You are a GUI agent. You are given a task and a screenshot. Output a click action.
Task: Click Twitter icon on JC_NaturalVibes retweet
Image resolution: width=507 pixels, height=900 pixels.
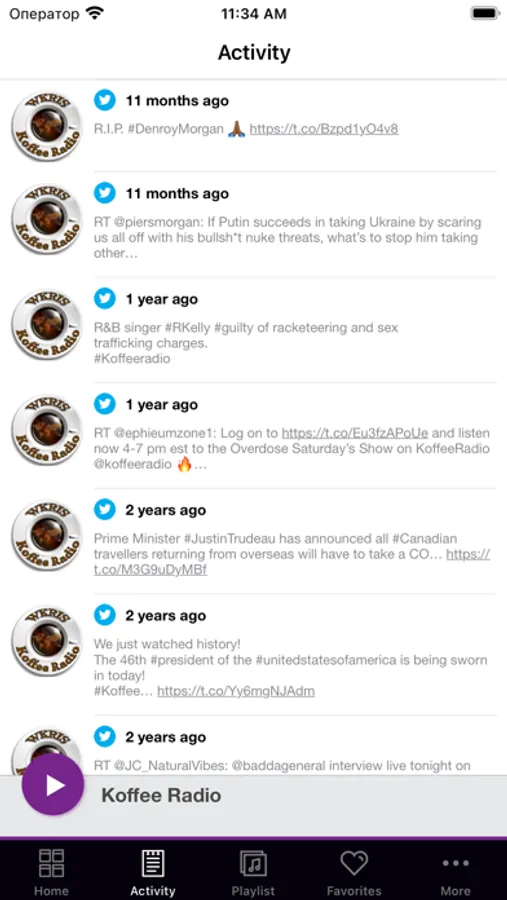[x=105, y=737]
